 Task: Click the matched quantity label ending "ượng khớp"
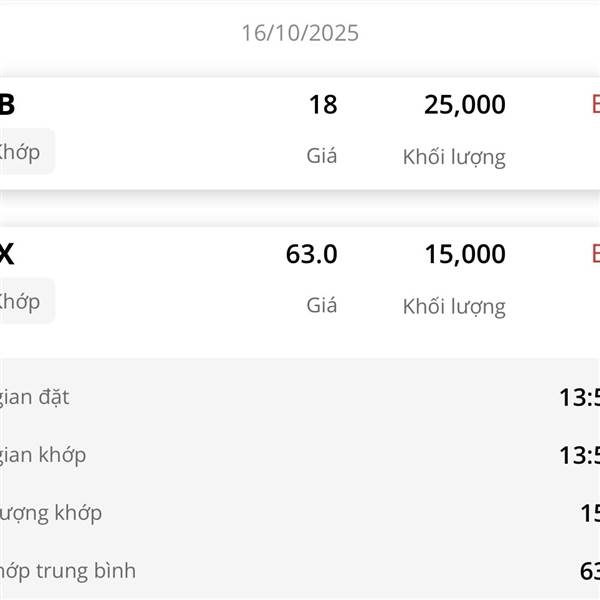pyautogui.click(x=51, y=513)
